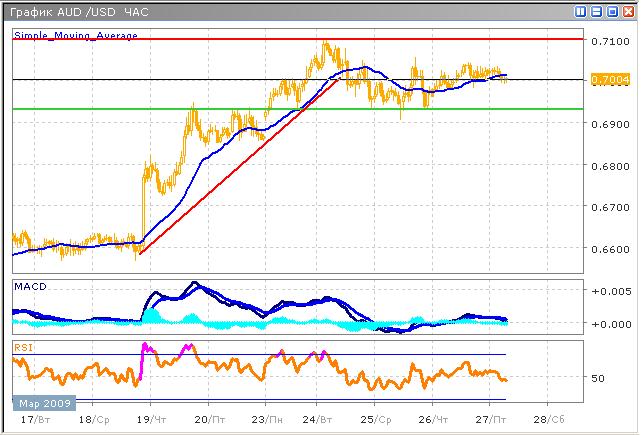Click the horizontal split icon in title bar
This screenshot has height=435, width=644.
[597, 12]
